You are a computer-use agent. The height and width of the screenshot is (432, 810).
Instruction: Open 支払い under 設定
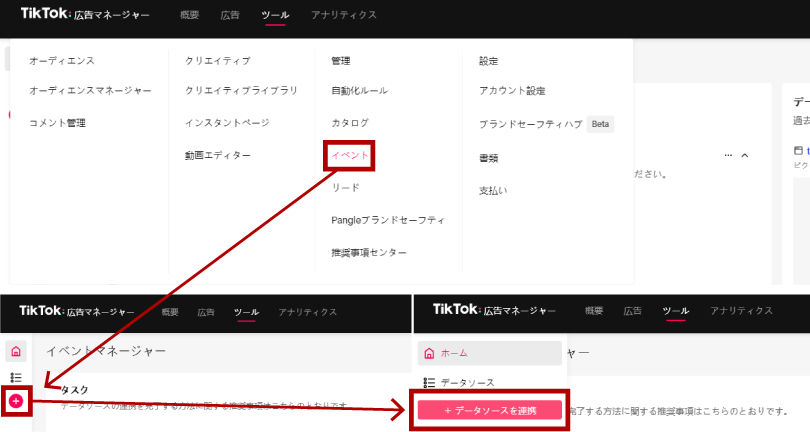tap(493, 191)
